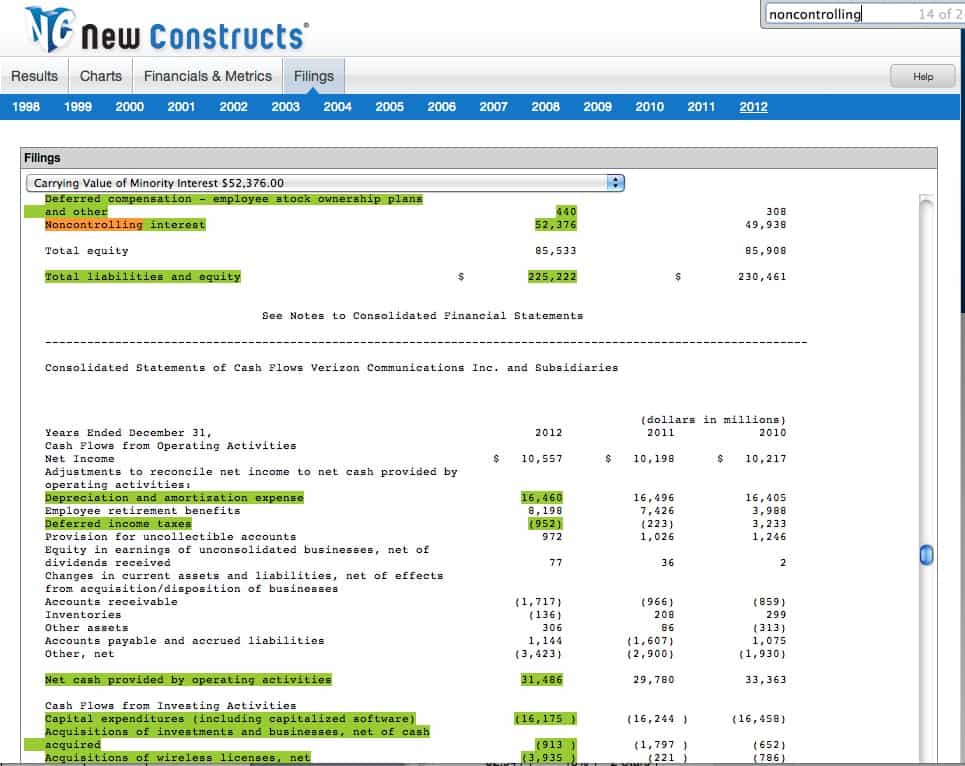The width and height of the screenshot is (965, 766).
Task: Select the 2000 filing year
Action: coord(129,107)
